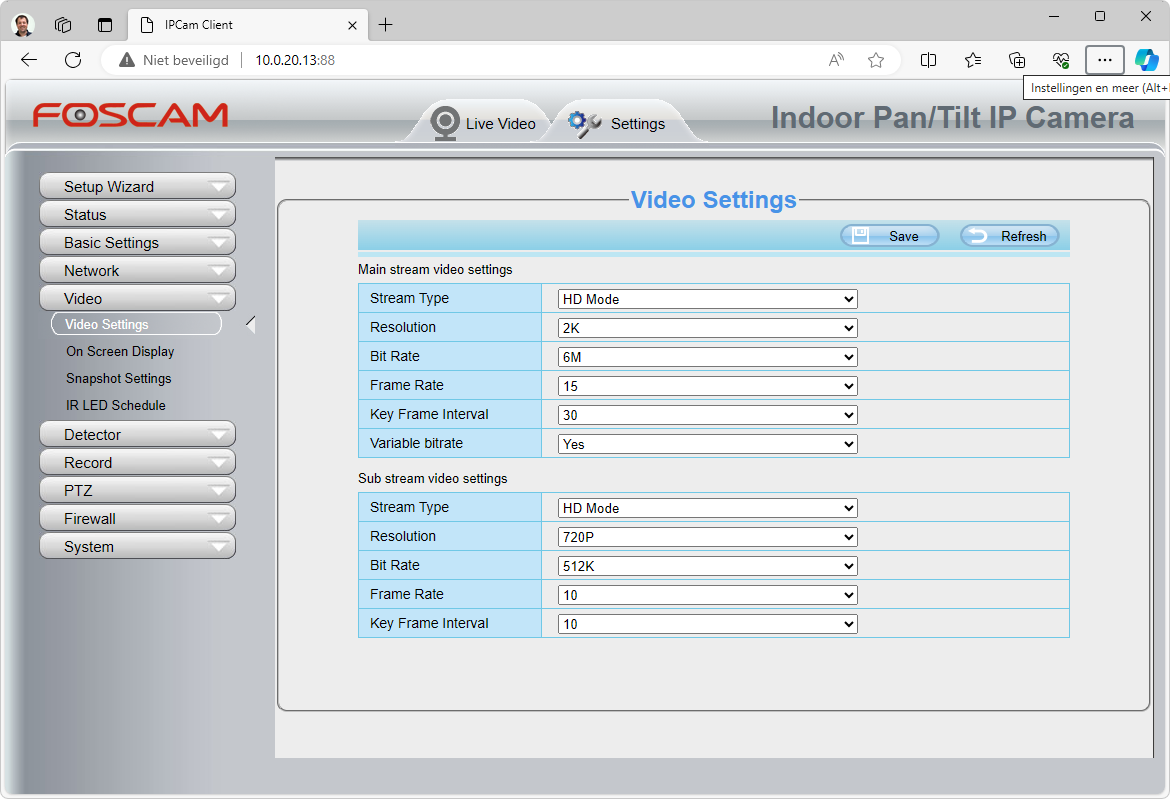This screenshot has height=799, width=1170.
Task: Open the main stream Resolution dropdown
Action: (x=707, y=328)
